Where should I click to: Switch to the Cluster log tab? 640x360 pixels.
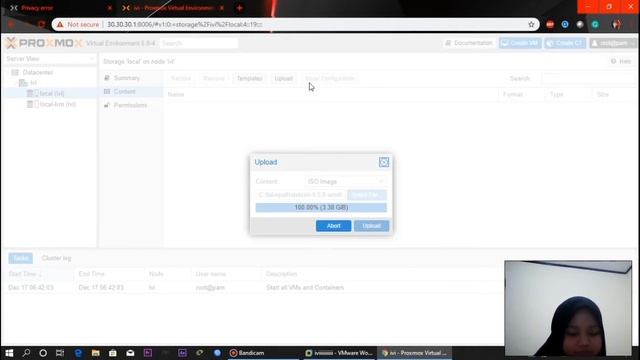pyautogui.click(x=56, y=258)
